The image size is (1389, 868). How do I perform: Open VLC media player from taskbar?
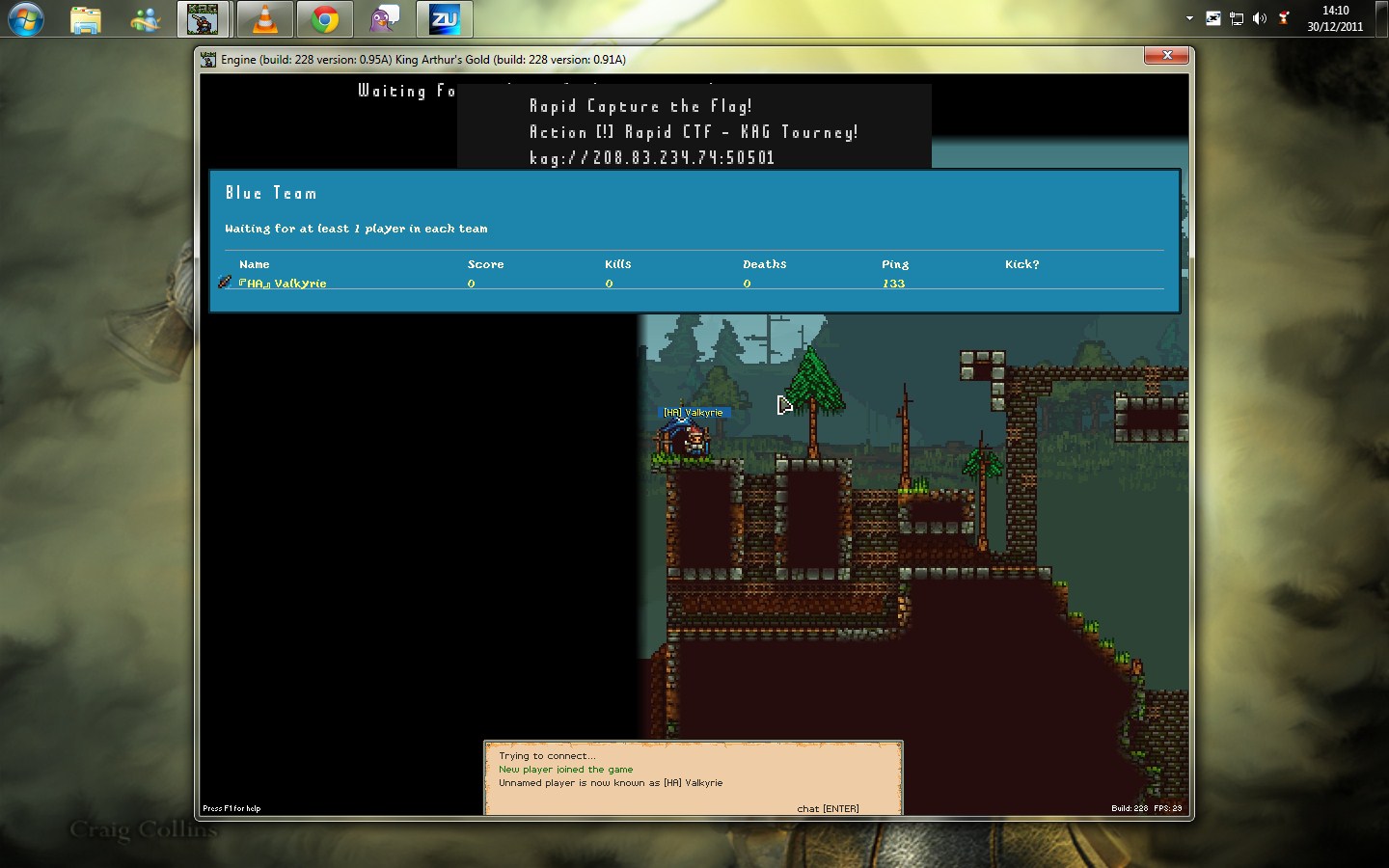point(265,19)
